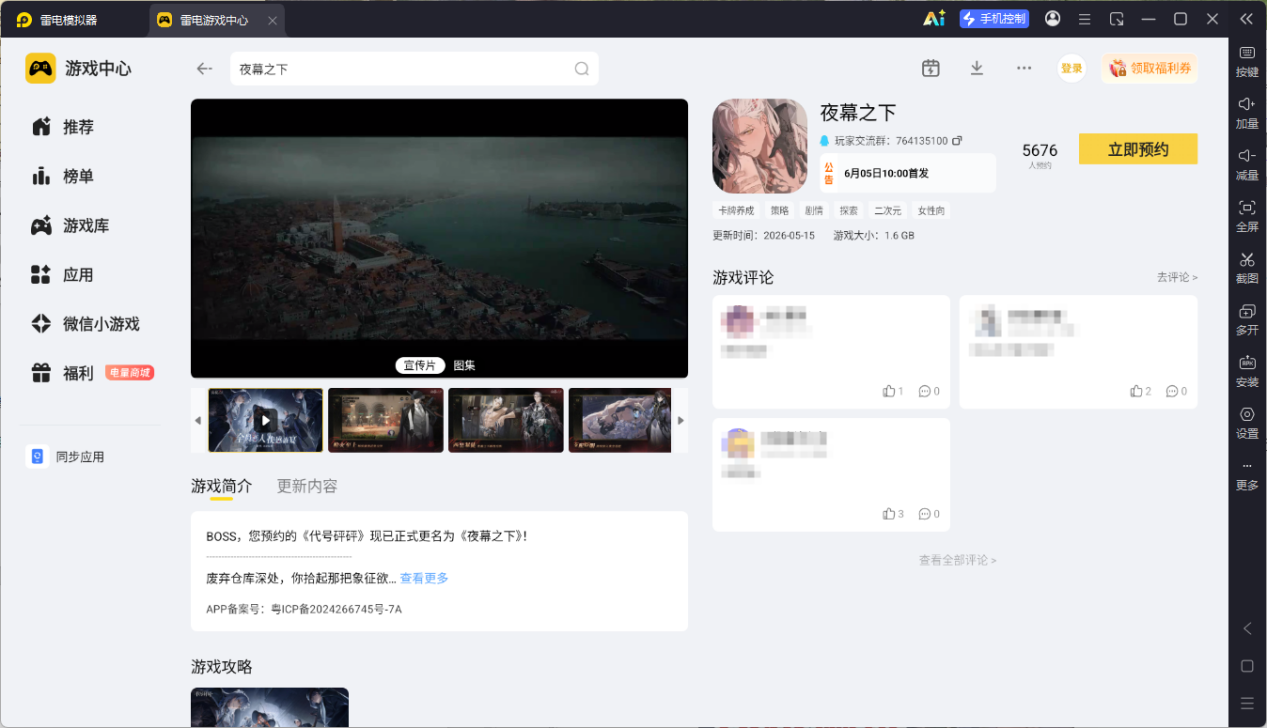
Task: Copy the player group number 764135100
Action: (957, 141)
